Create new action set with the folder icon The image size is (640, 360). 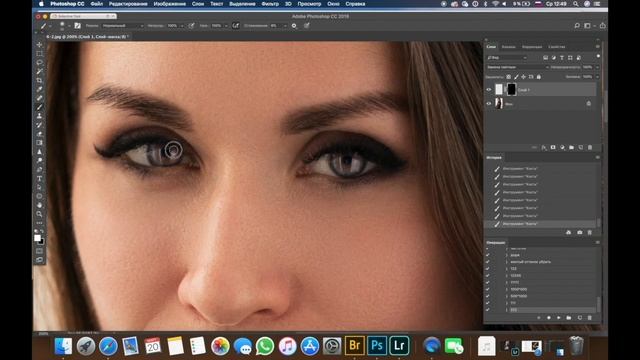coord(569,318)
